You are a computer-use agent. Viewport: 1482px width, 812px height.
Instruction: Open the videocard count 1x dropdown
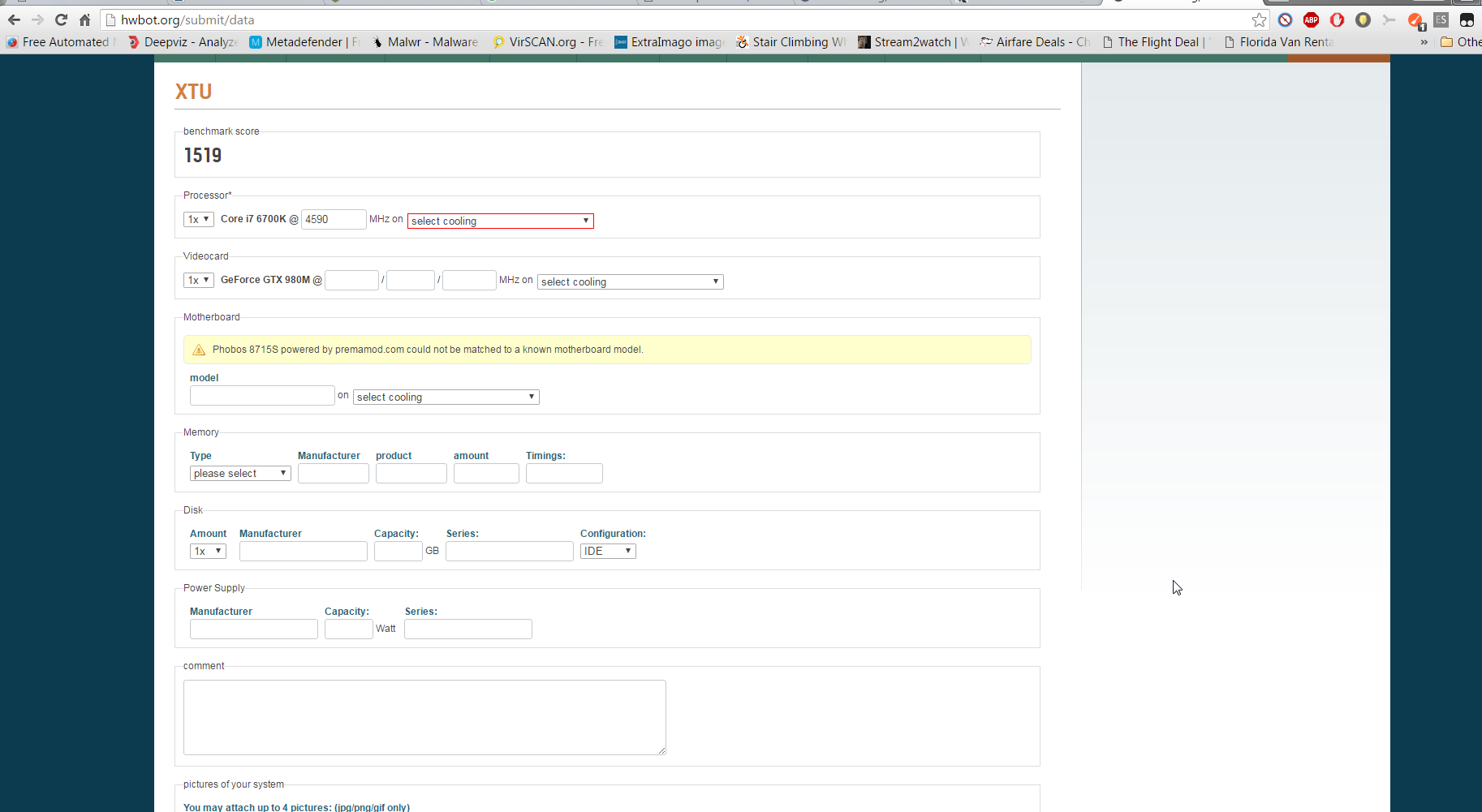[x=198, y=280]
